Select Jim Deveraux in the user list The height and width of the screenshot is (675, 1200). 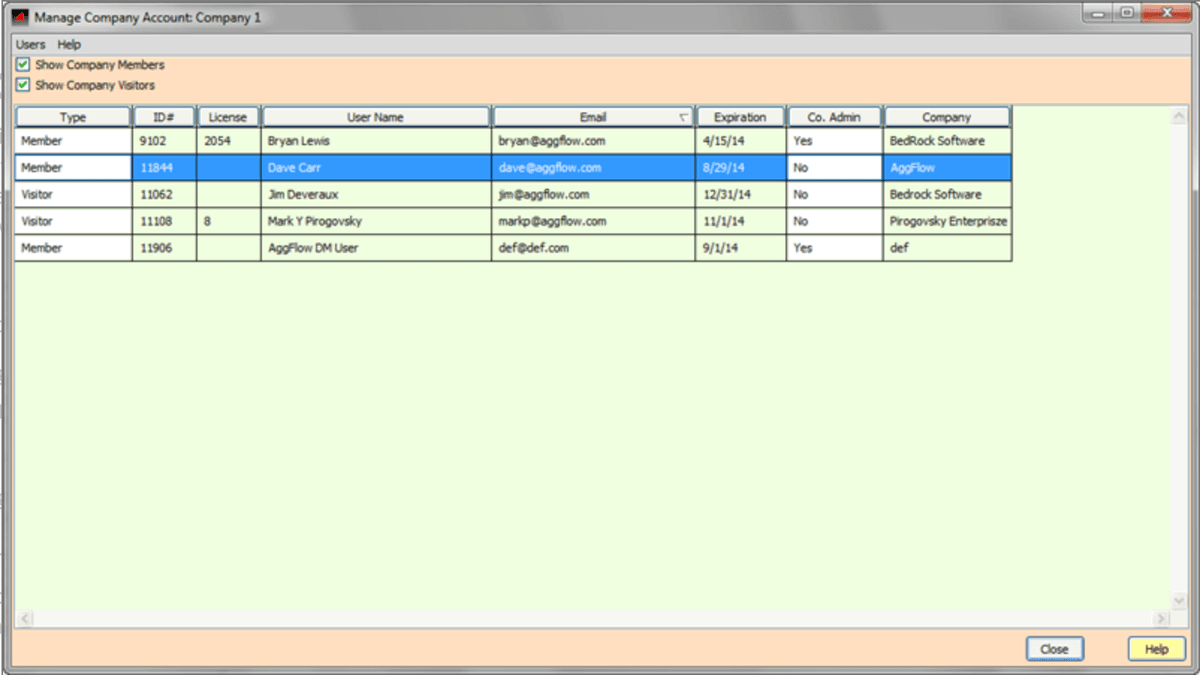coord(375,195)
